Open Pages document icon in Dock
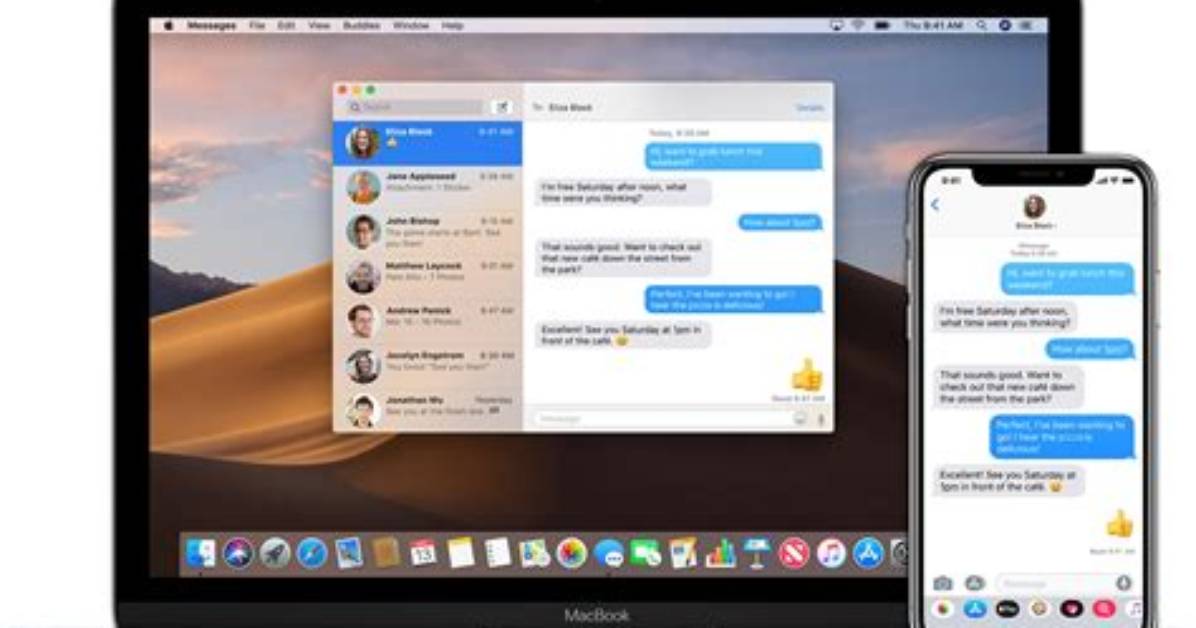1196x628 pixels. coord(683,553)
